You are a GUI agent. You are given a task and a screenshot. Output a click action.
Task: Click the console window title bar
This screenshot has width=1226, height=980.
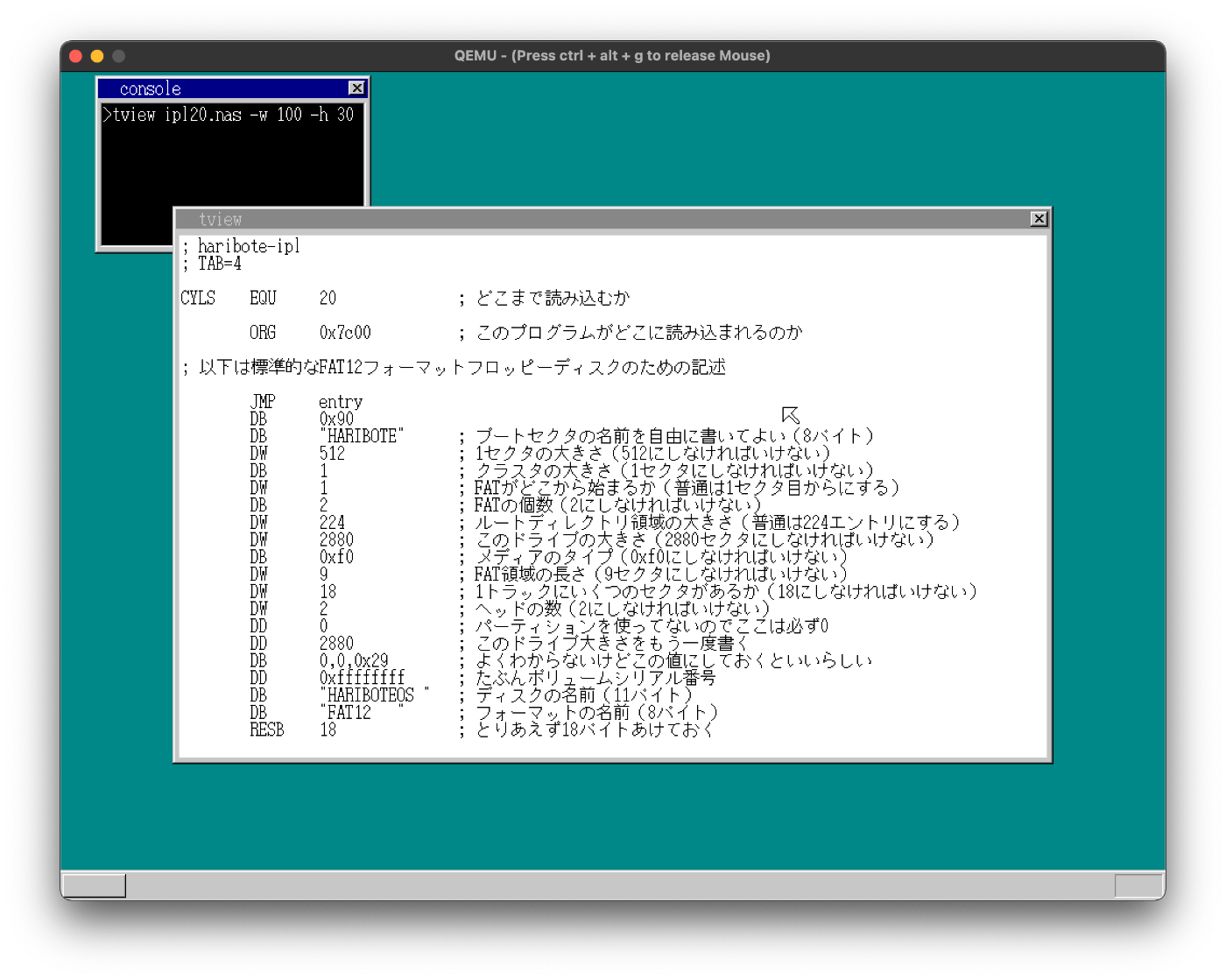pos(232,88)
